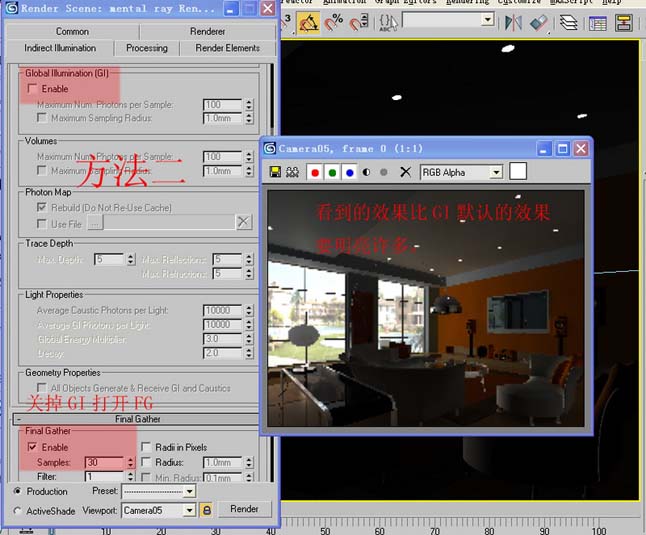Click the Use File browse button
Screen dimensions: 646x535
pos(95,224)
